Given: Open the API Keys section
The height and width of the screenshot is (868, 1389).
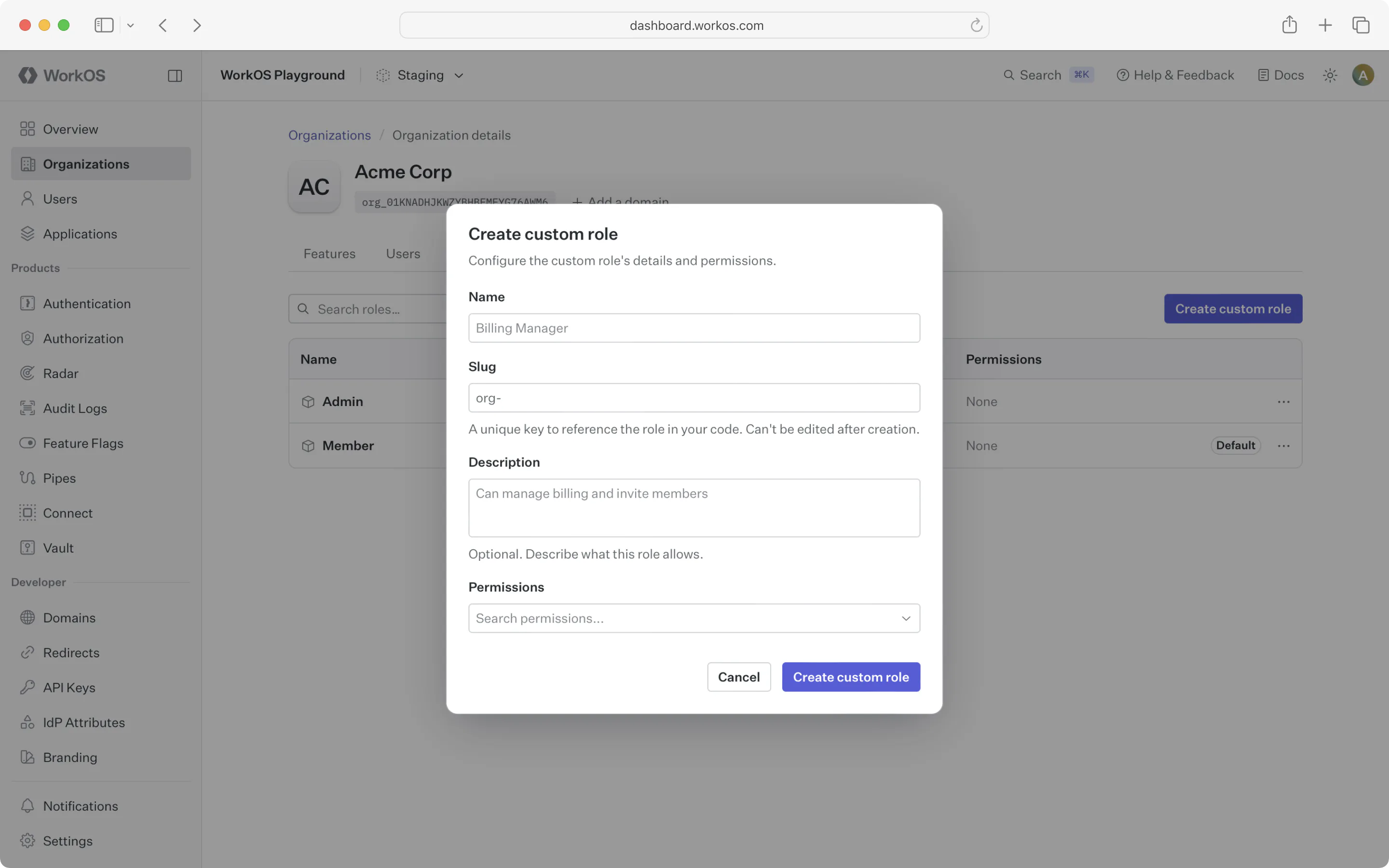Looking at the screenshot, I should [x=69, y=687].
